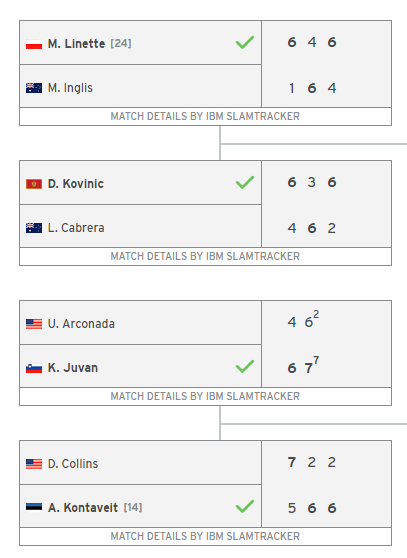This screenshot has width=407, height=558.
Task: Click the green checkmark in D. Kovinic's row
Action: click(x=245, y=182)
